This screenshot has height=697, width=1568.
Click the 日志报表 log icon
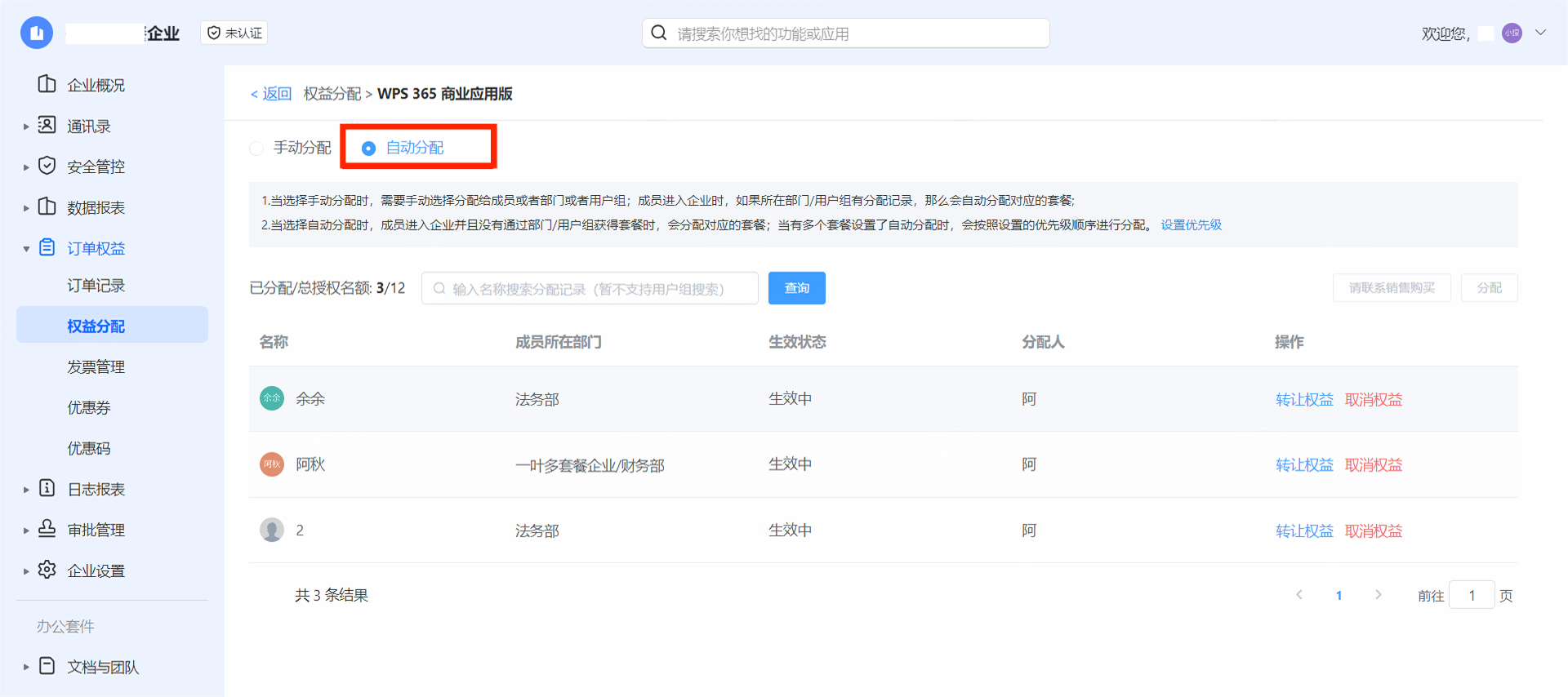47,488
